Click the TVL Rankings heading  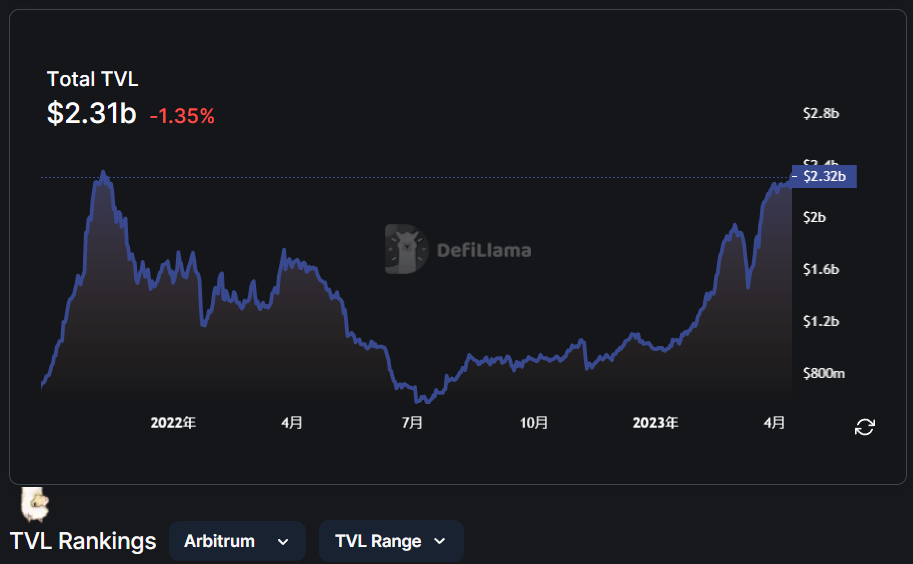pos(83,541)
